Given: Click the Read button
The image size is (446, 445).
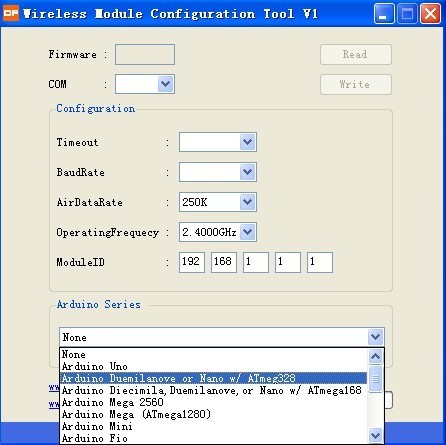Looking at the screenshot, I should (x=356, y=54).
